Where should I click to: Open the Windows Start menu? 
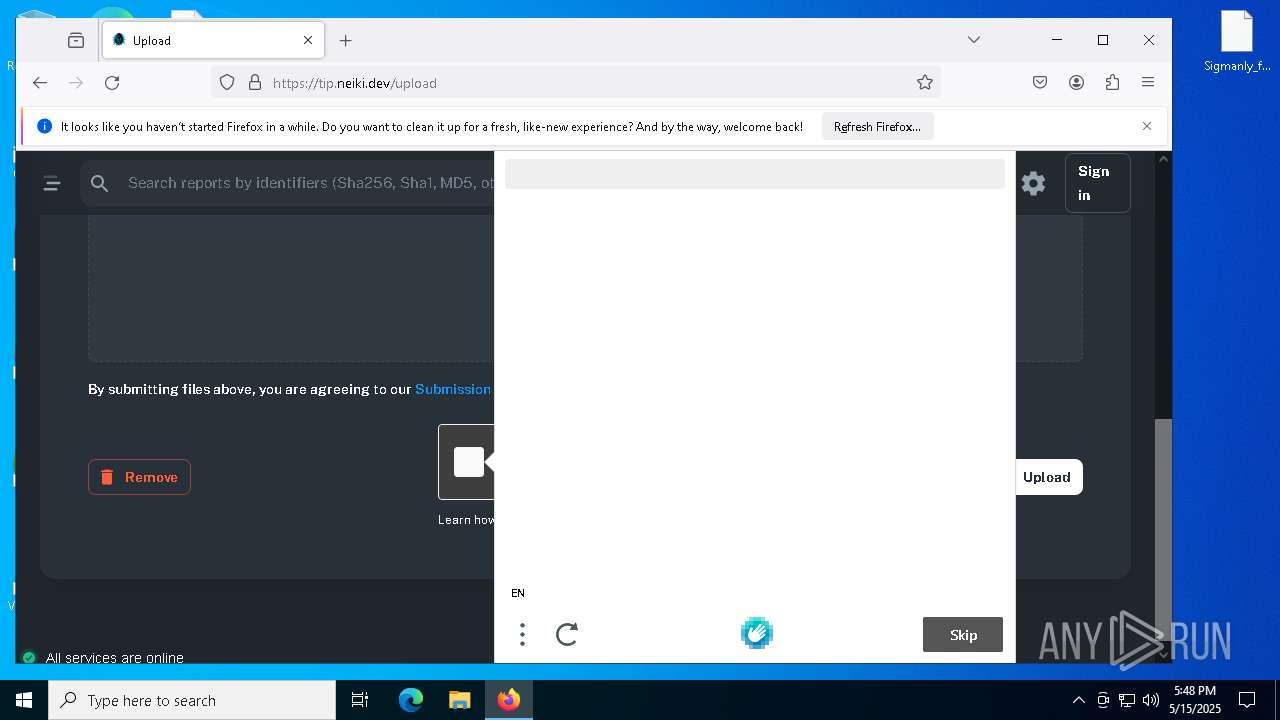(x=24, y=700)
